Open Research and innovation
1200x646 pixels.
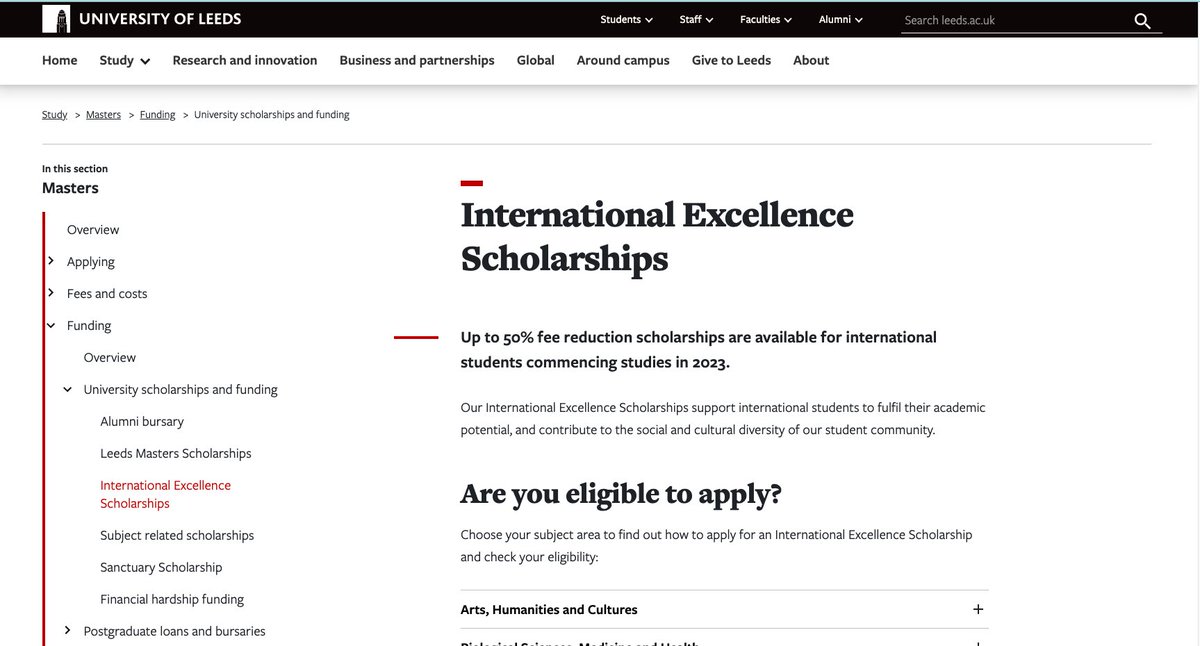click(x=245, y=60)
